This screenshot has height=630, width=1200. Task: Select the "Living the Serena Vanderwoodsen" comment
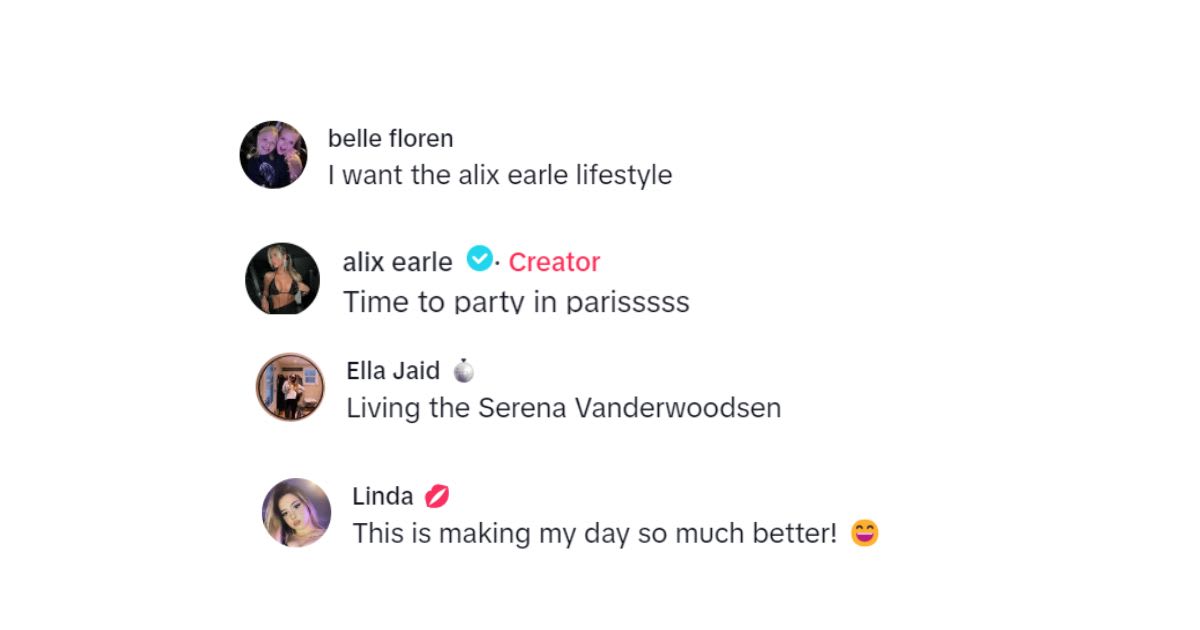pyautogui.click(x=563, y=408)
